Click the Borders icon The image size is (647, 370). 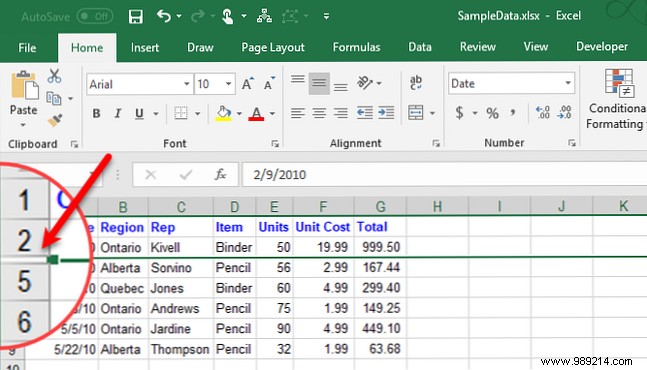[181, 113]
